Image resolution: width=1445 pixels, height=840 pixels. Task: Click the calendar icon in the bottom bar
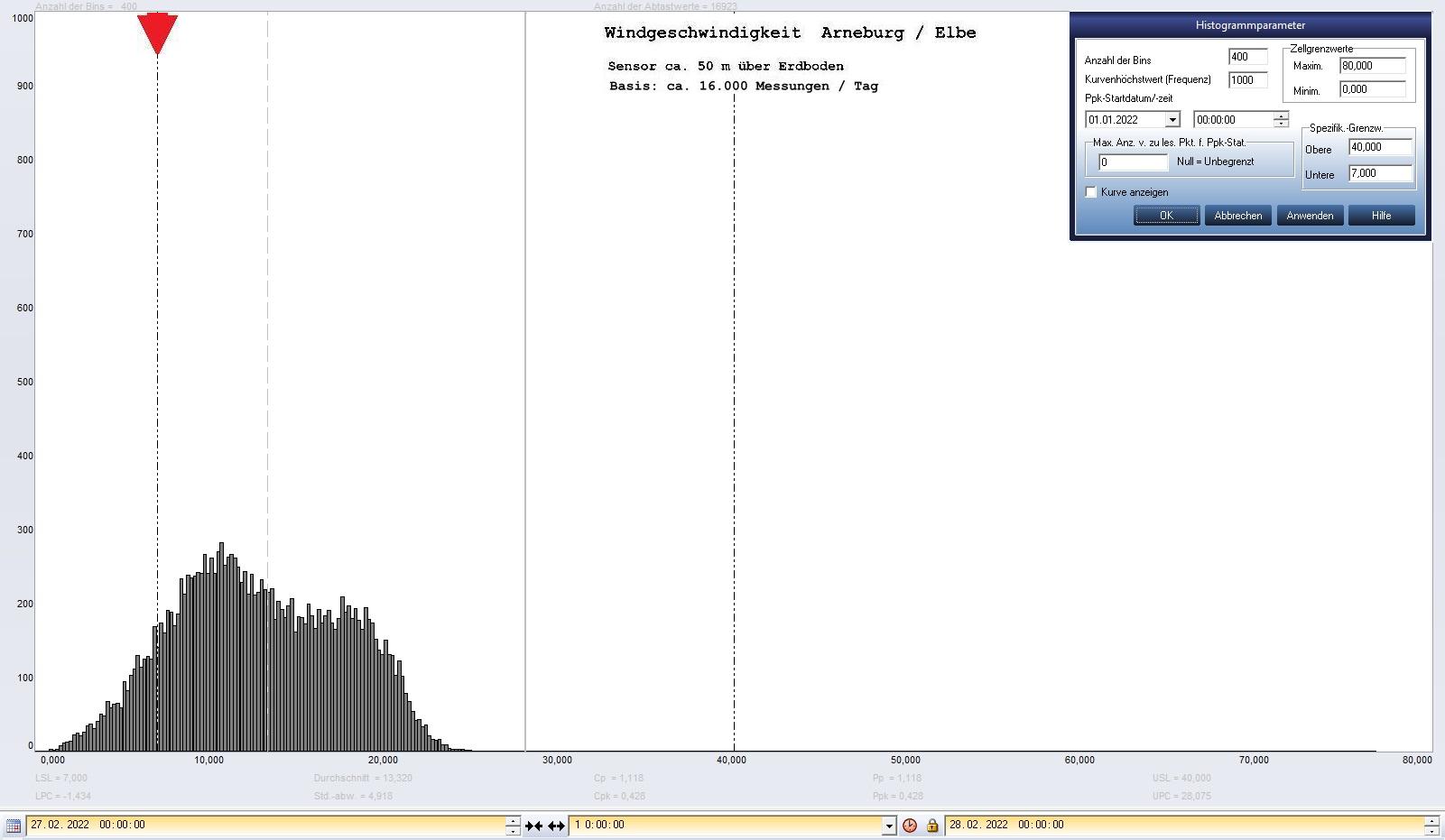click(13, 826)
